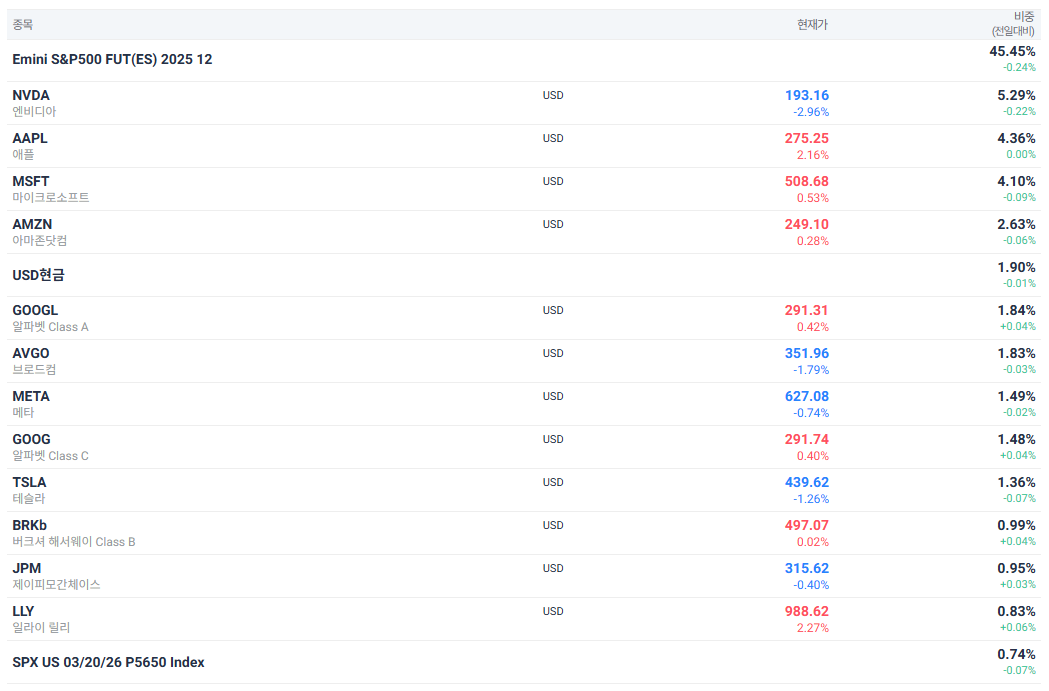Click GOOGL weight 1.84%
The image size is (1049, 691).
click(x=1016, y=310)
